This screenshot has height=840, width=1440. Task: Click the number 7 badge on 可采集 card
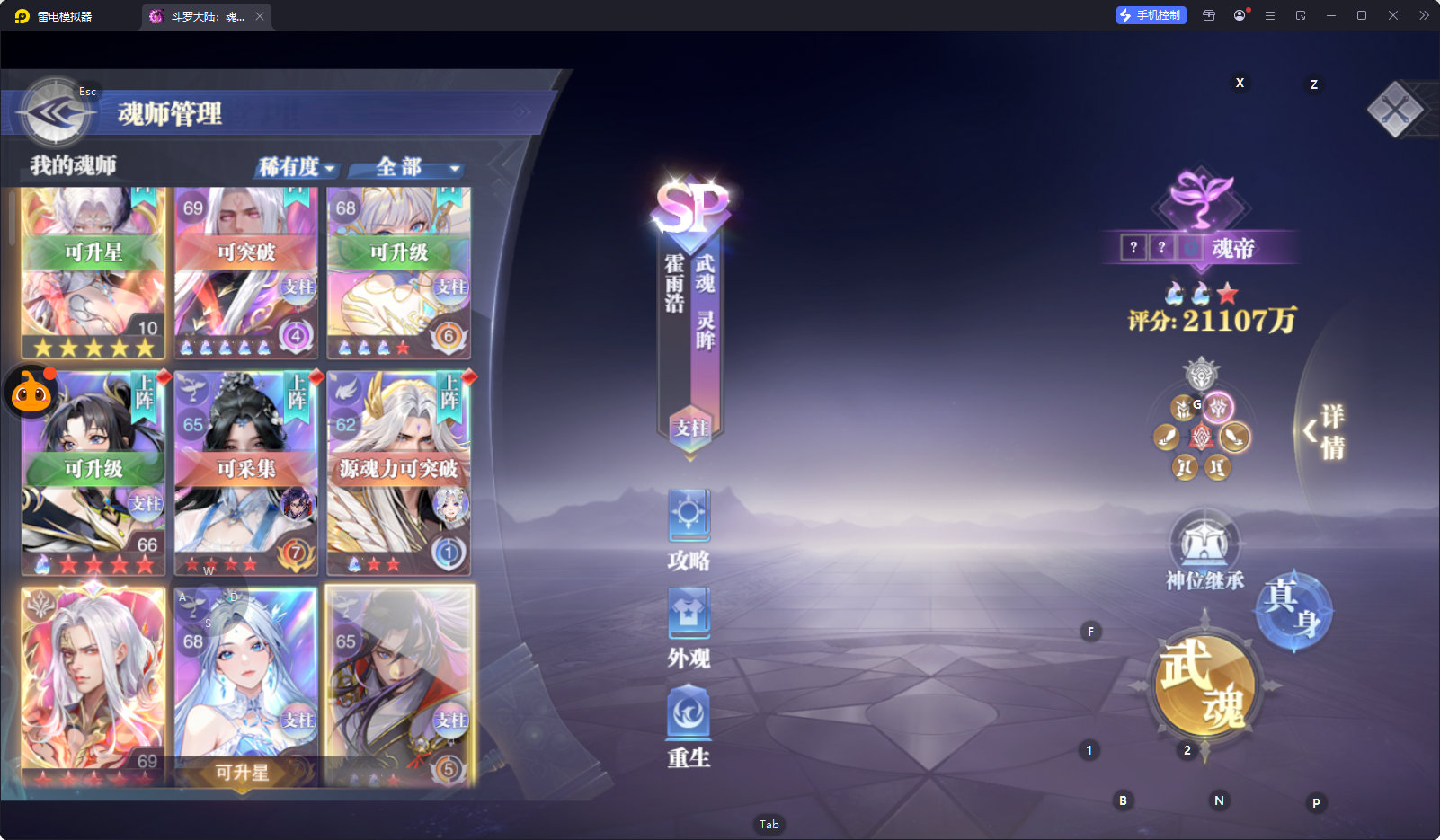(295, 553)
